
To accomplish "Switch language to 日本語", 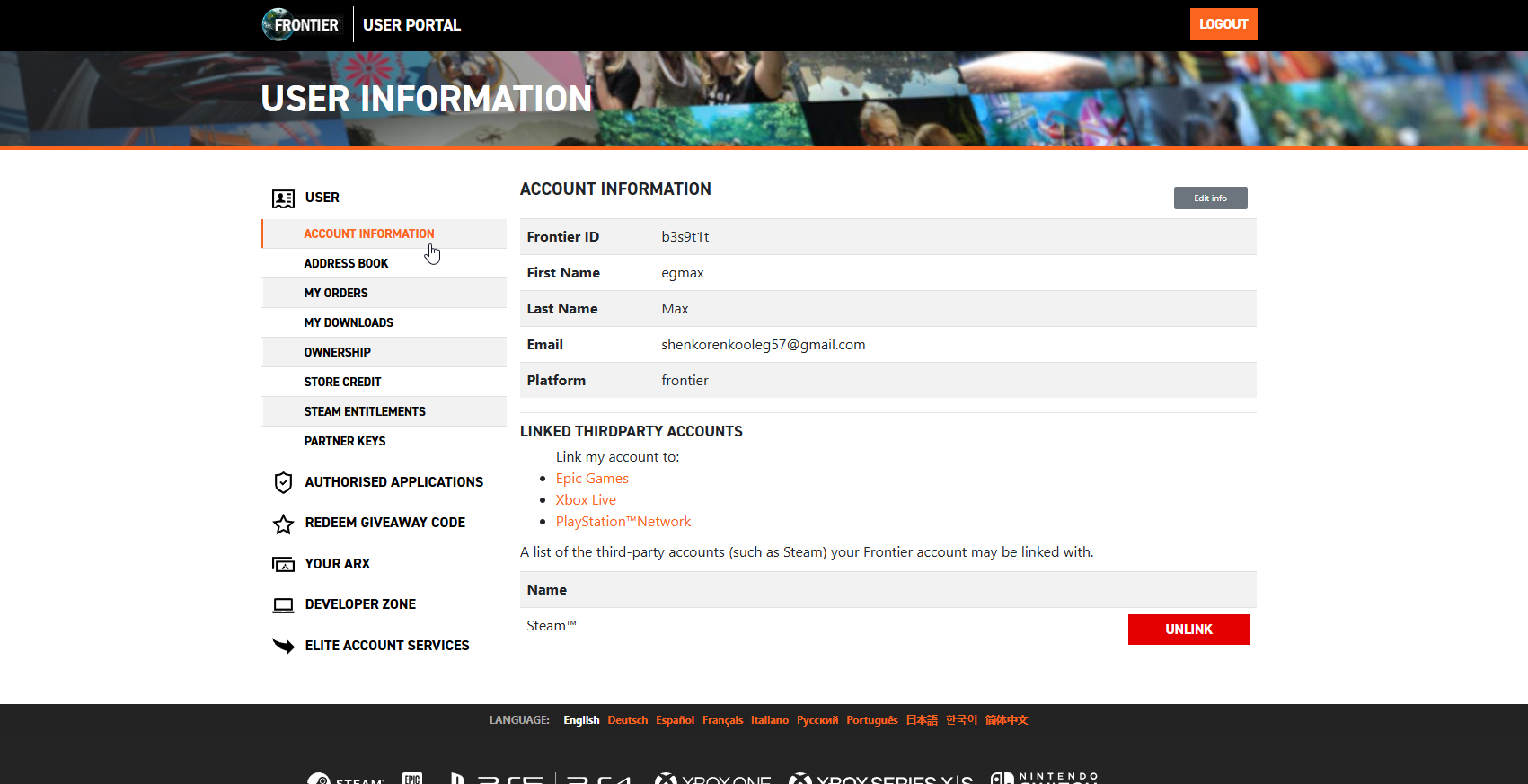I will click(922, 720).
